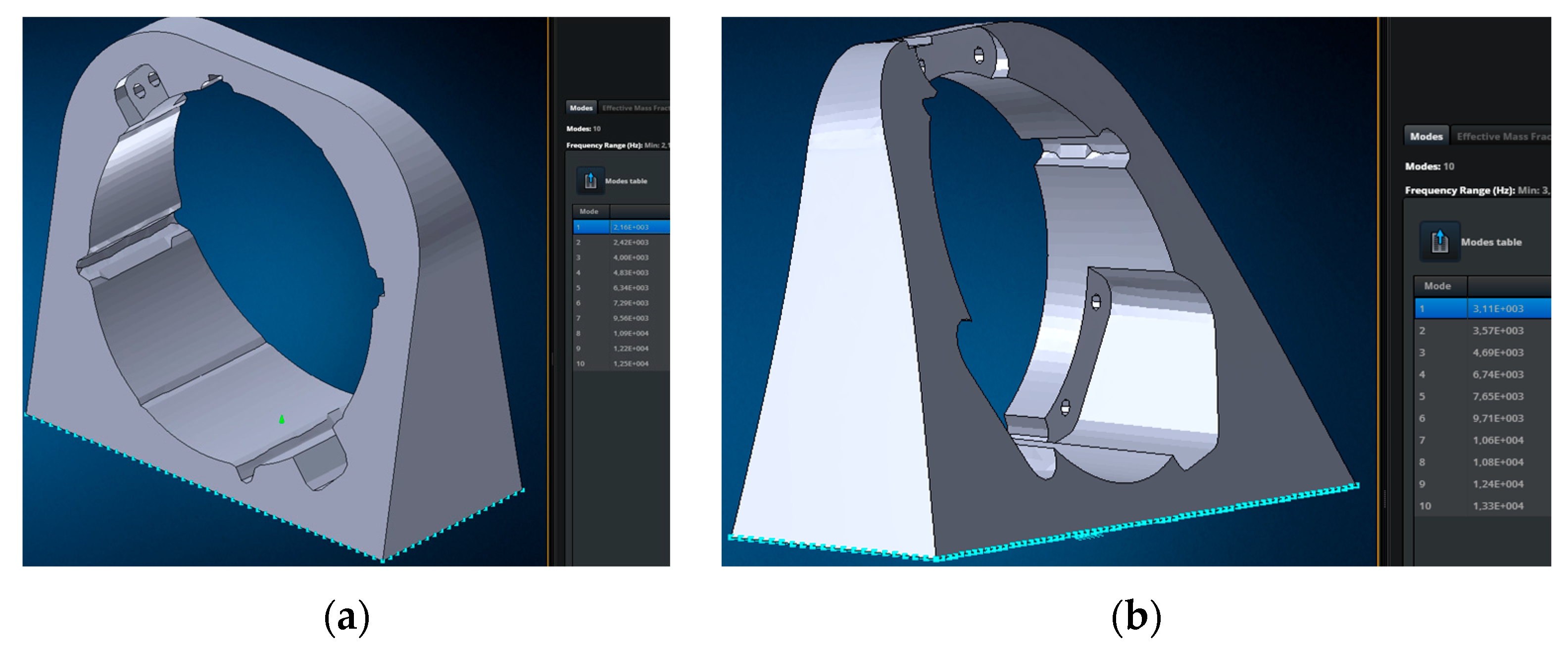This screenshot has height=647, width=1568.
Task: Select mode row with frequency 2,42E+003
Action: point(630,242)
